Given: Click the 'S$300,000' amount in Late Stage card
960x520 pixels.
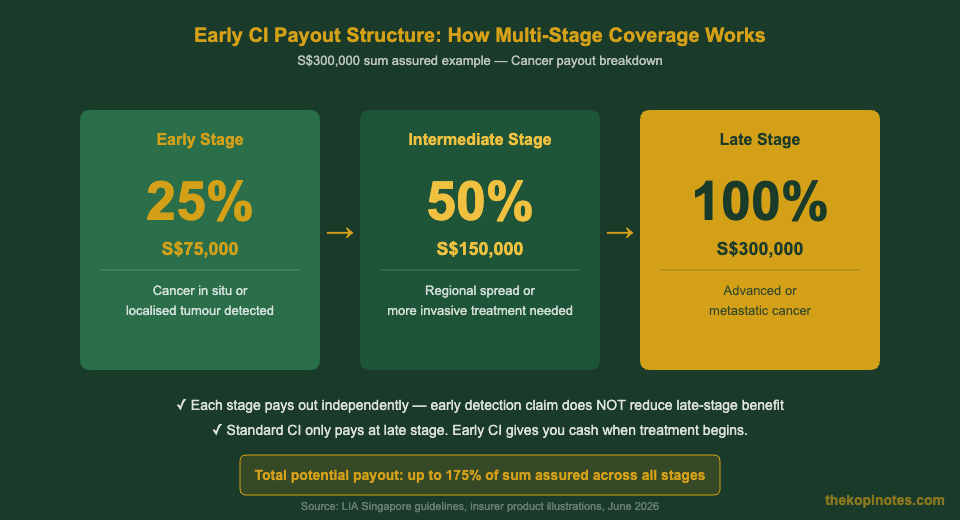Looking at the screenshot, I should (x=760, y=249).
